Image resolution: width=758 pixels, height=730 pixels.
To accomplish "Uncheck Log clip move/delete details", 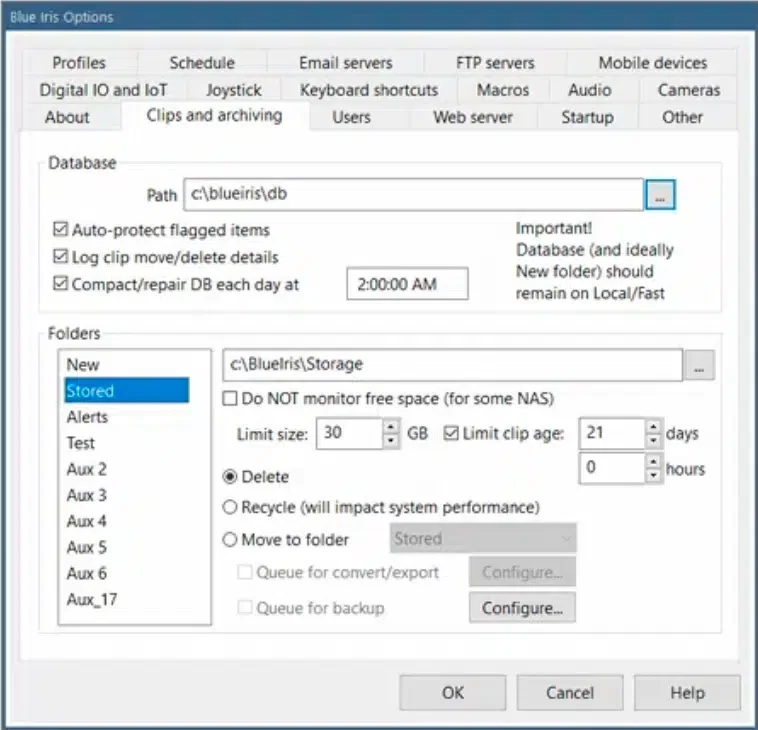I will tap(59, 257).
